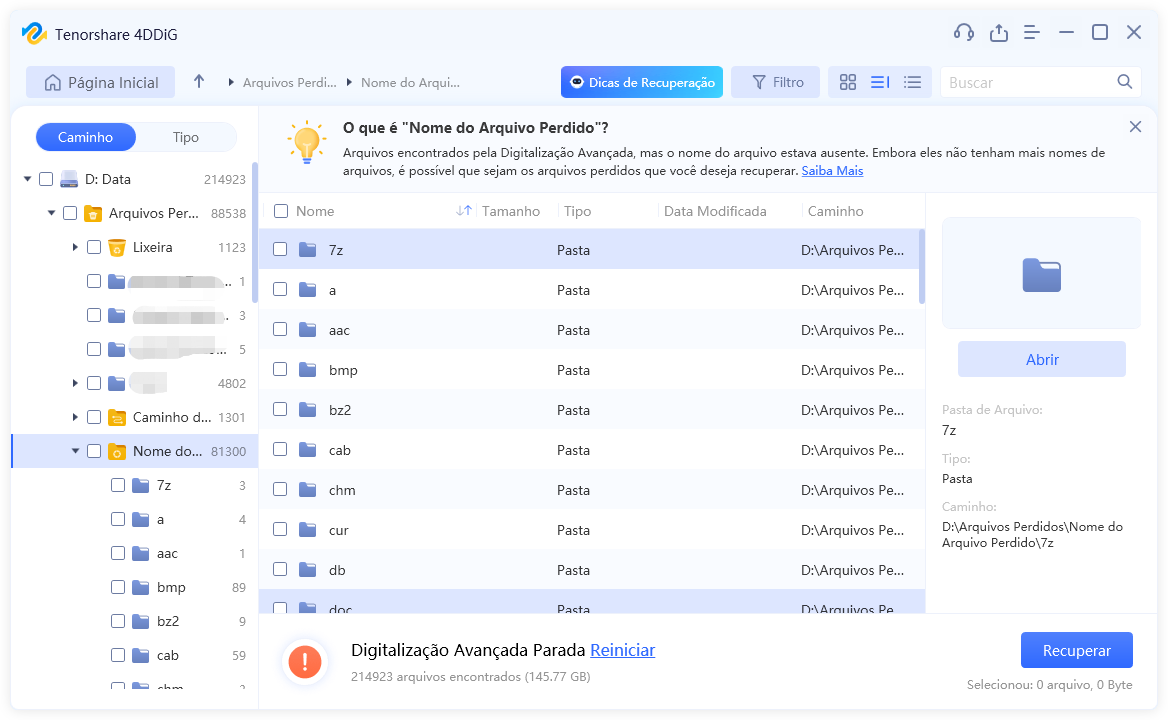This screenshot has width=1168, height=720.
Task: Click the Reiniciar scan link
Action: [622, 650]
